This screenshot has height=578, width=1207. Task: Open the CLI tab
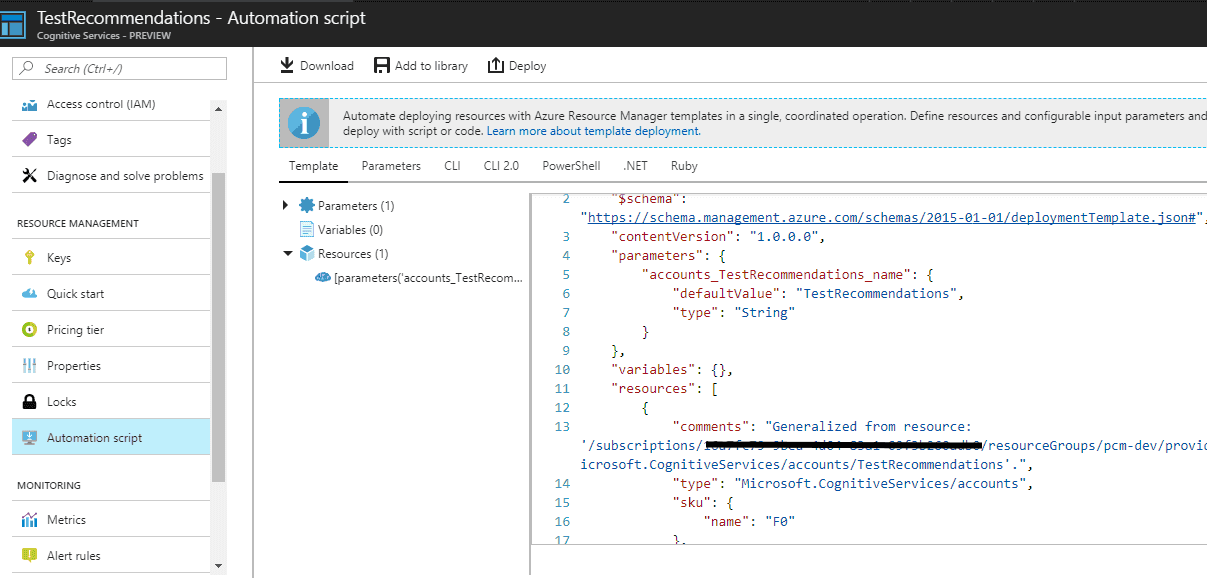tap(452, 166)
